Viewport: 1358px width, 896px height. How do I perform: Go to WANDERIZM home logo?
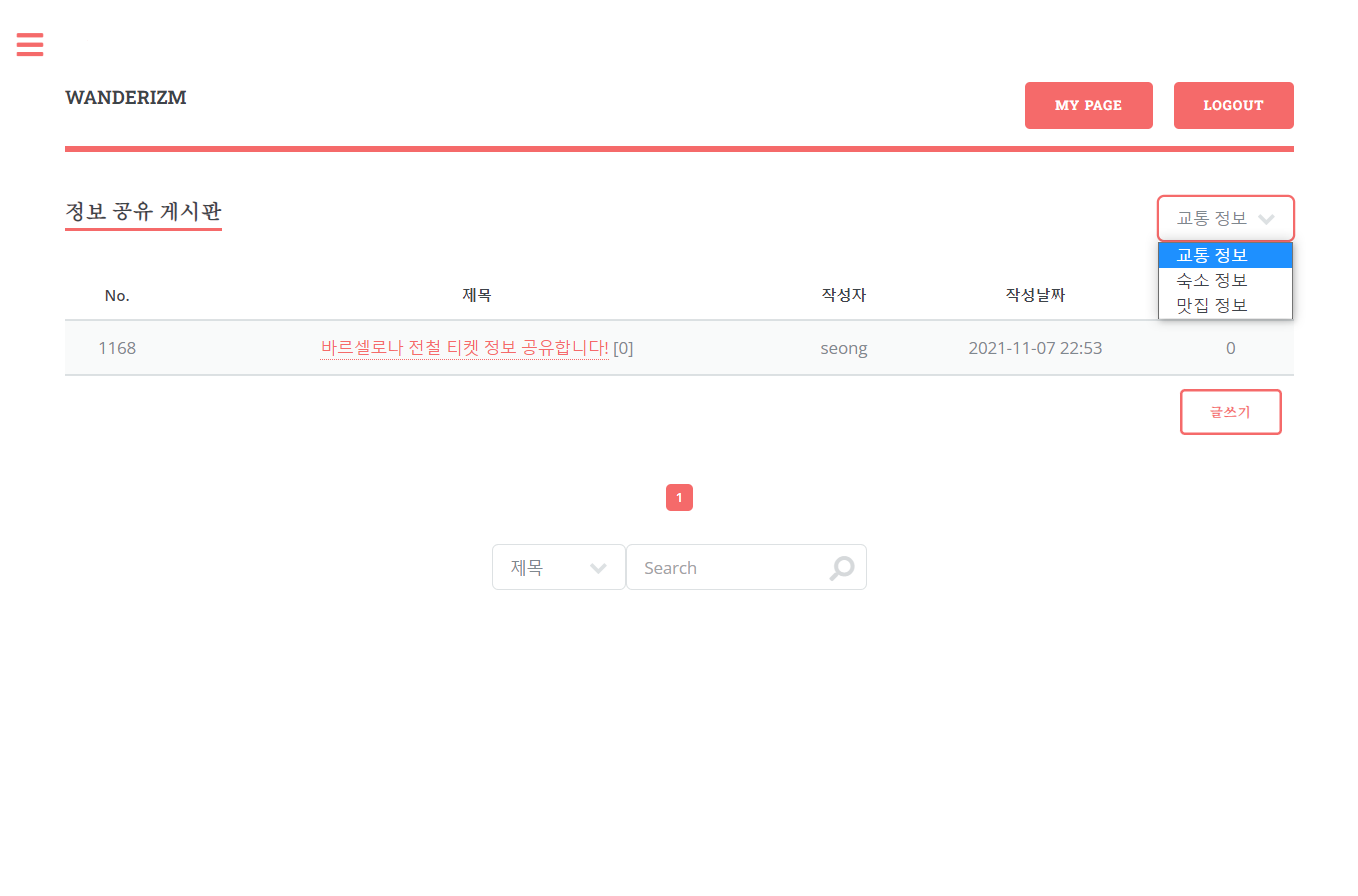coord(126,98)
